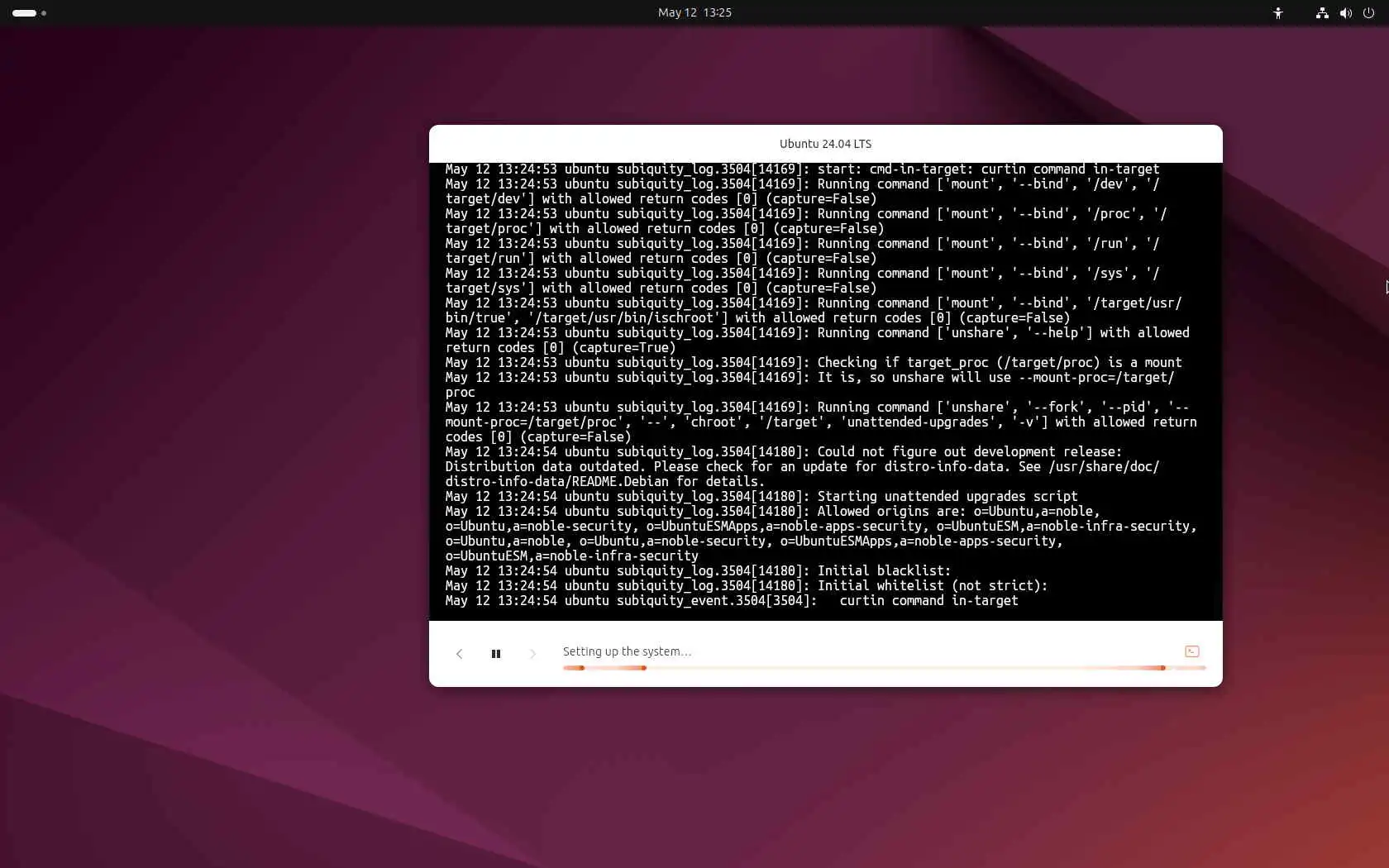Hide the terminal log output view
This screenshot has height=868, width=1389.
(1191, 651)
